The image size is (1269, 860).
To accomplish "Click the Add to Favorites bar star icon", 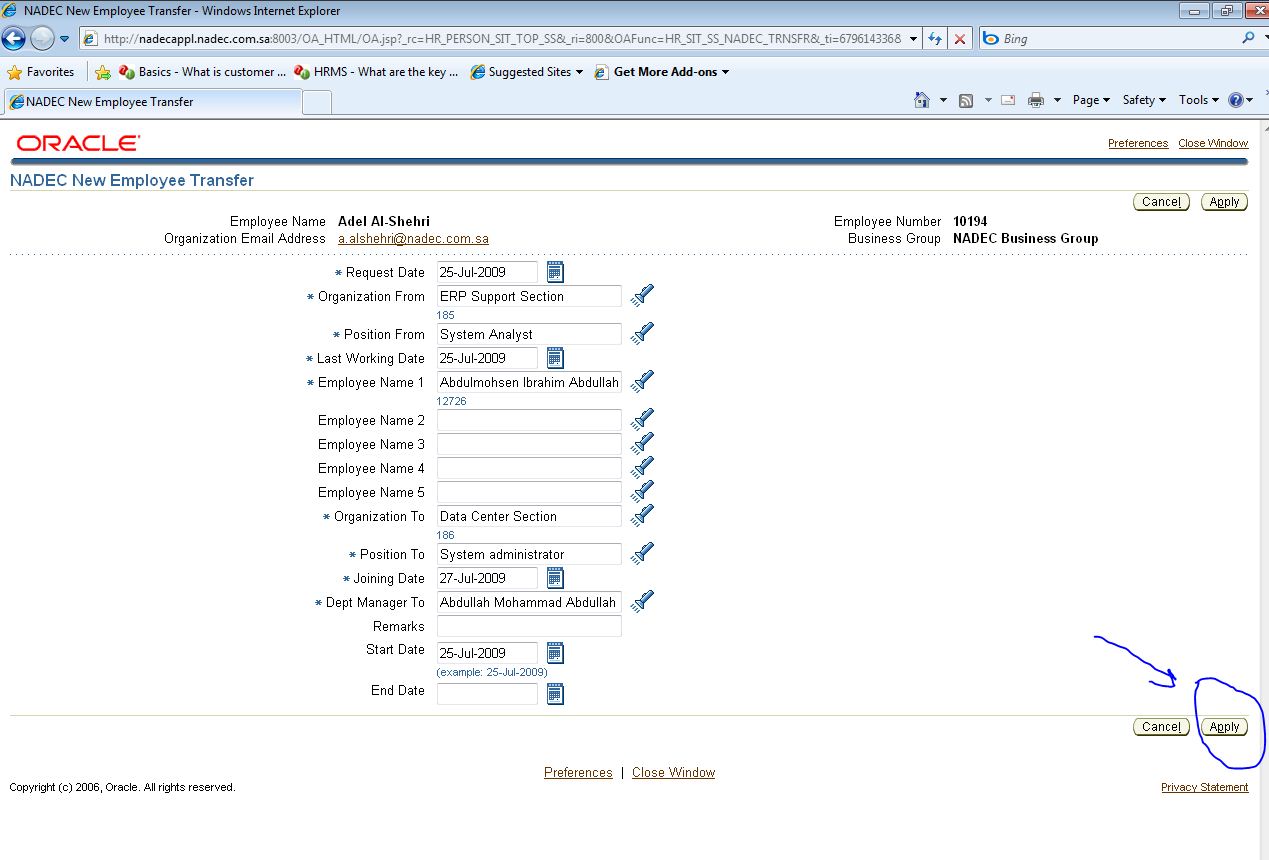I will (102, 72).
